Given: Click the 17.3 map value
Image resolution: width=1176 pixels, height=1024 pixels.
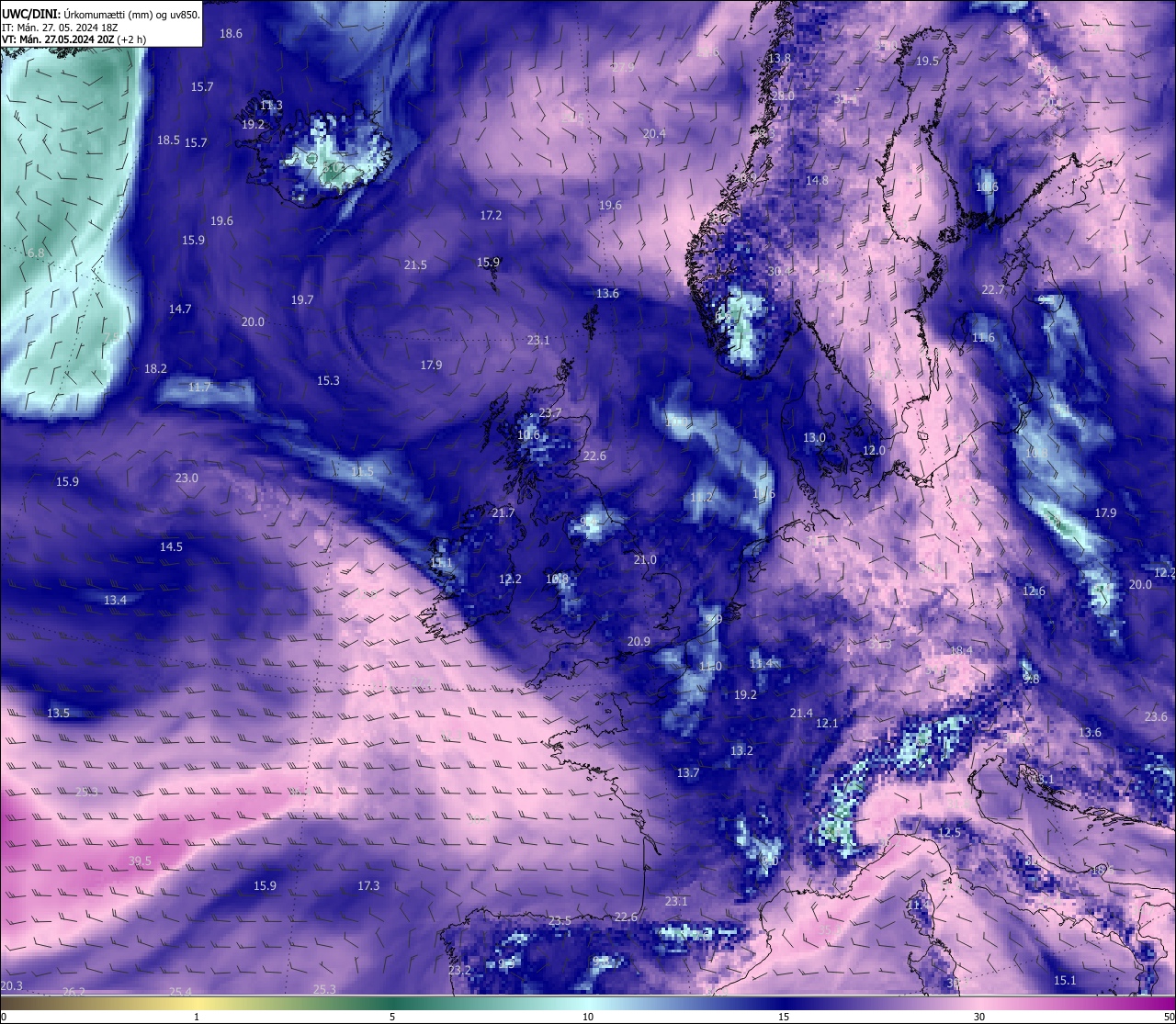Looking at the screenshot, I should coord(368,886).
